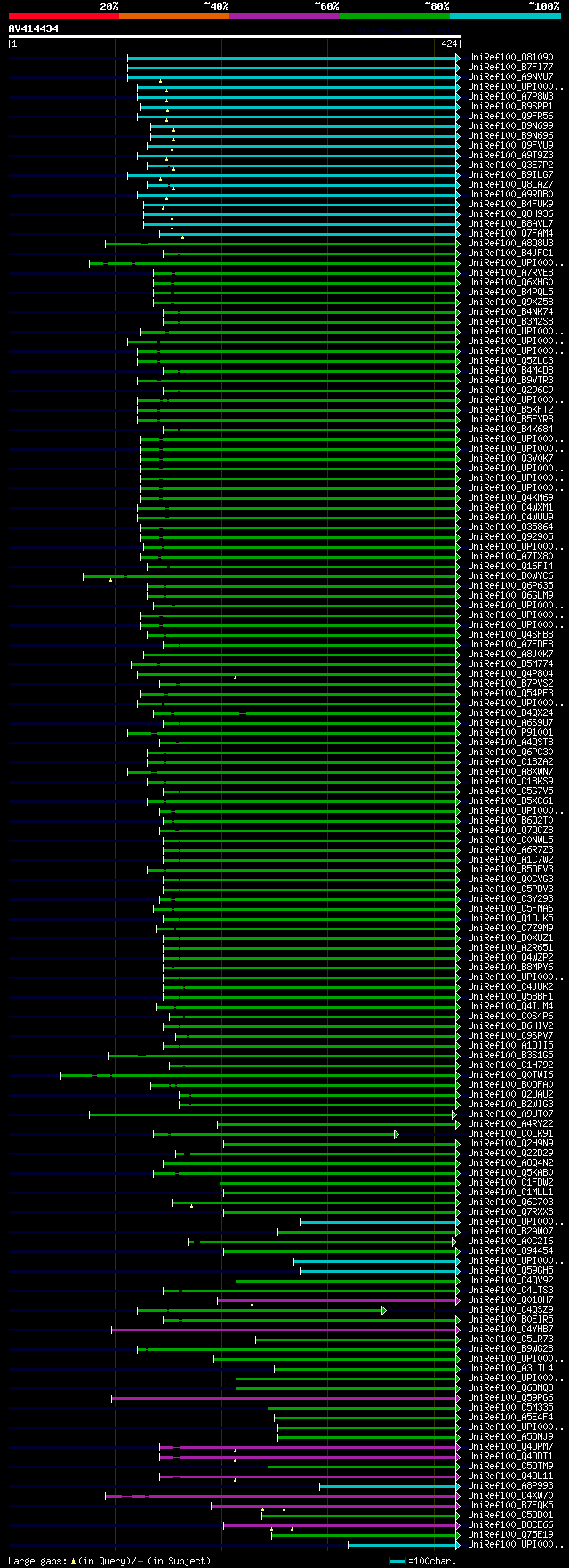Pick hit UniRef100_B0WYC6
Viewport: 569px width, 1568px height.
pos(510,576)
